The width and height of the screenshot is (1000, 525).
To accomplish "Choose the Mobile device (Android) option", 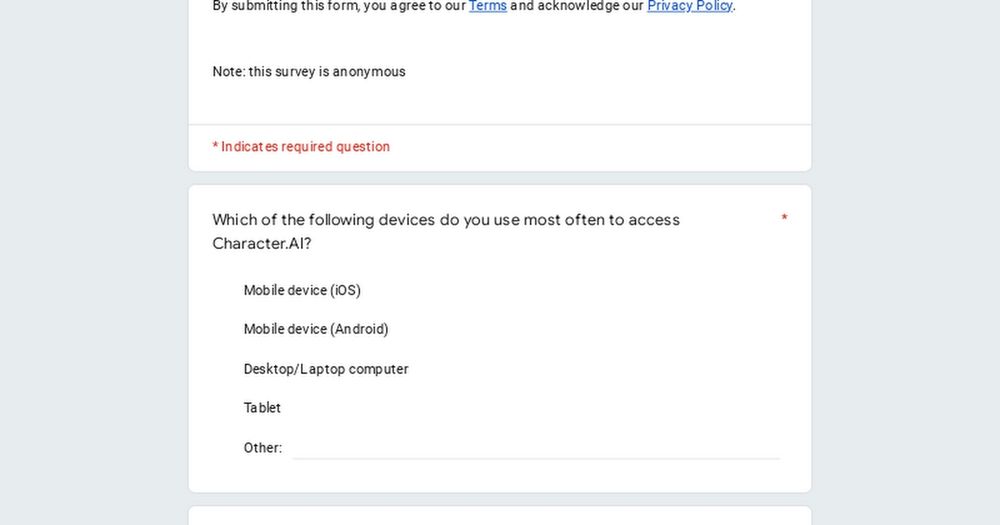I will pos(316,329).
